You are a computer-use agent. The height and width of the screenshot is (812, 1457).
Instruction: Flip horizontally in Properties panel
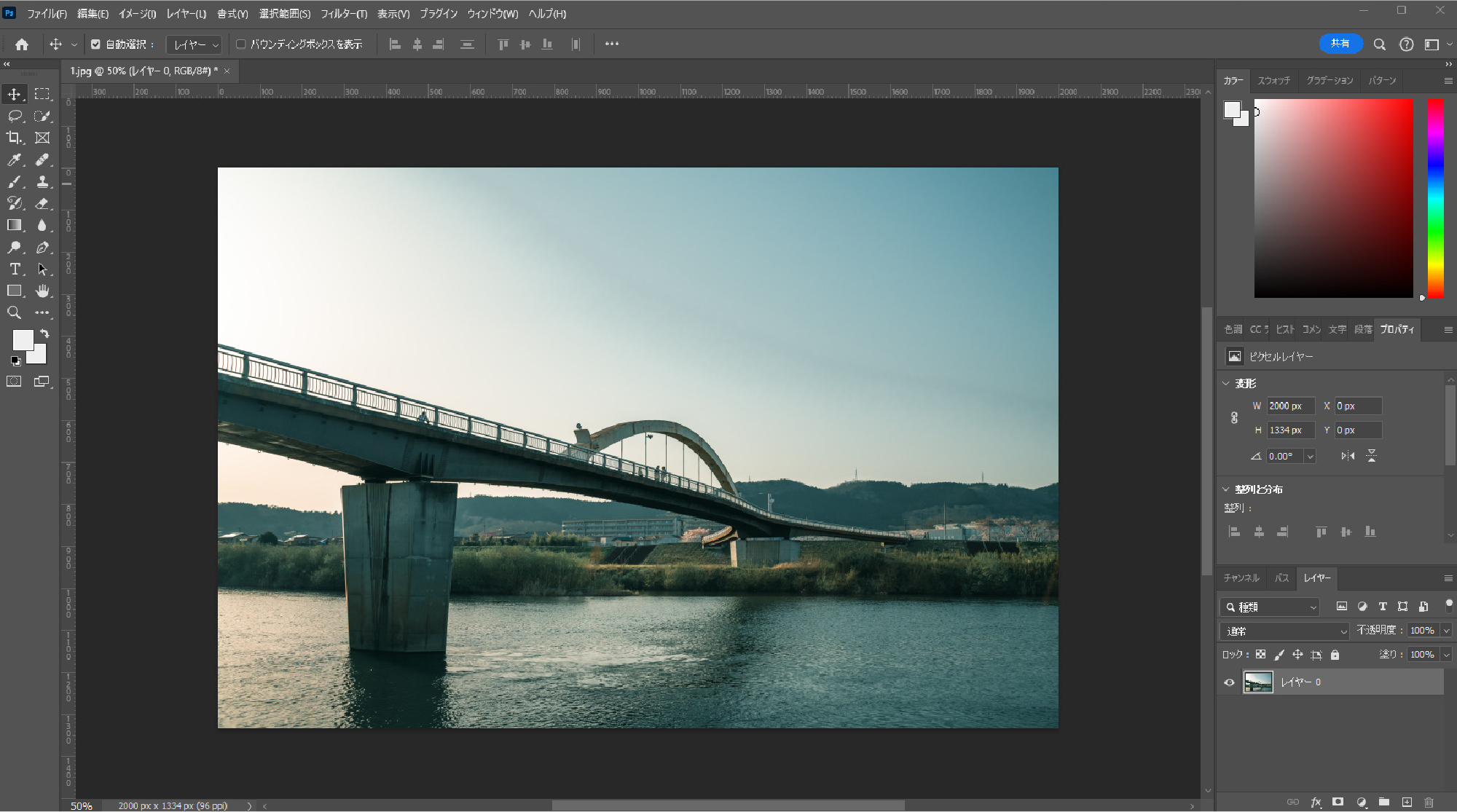[x=1348, y=456]
